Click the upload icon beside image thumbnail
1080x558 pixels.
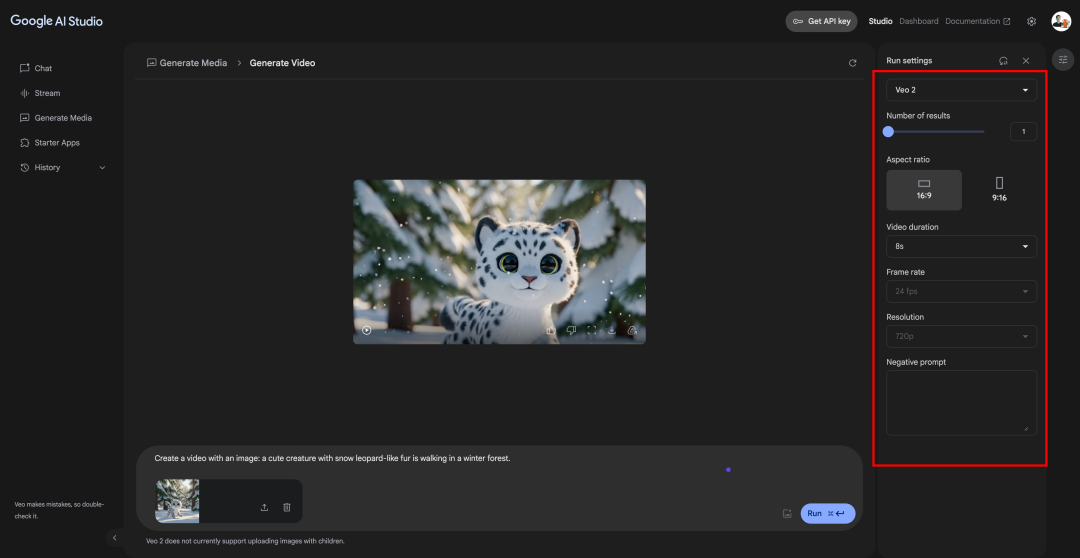264,508
